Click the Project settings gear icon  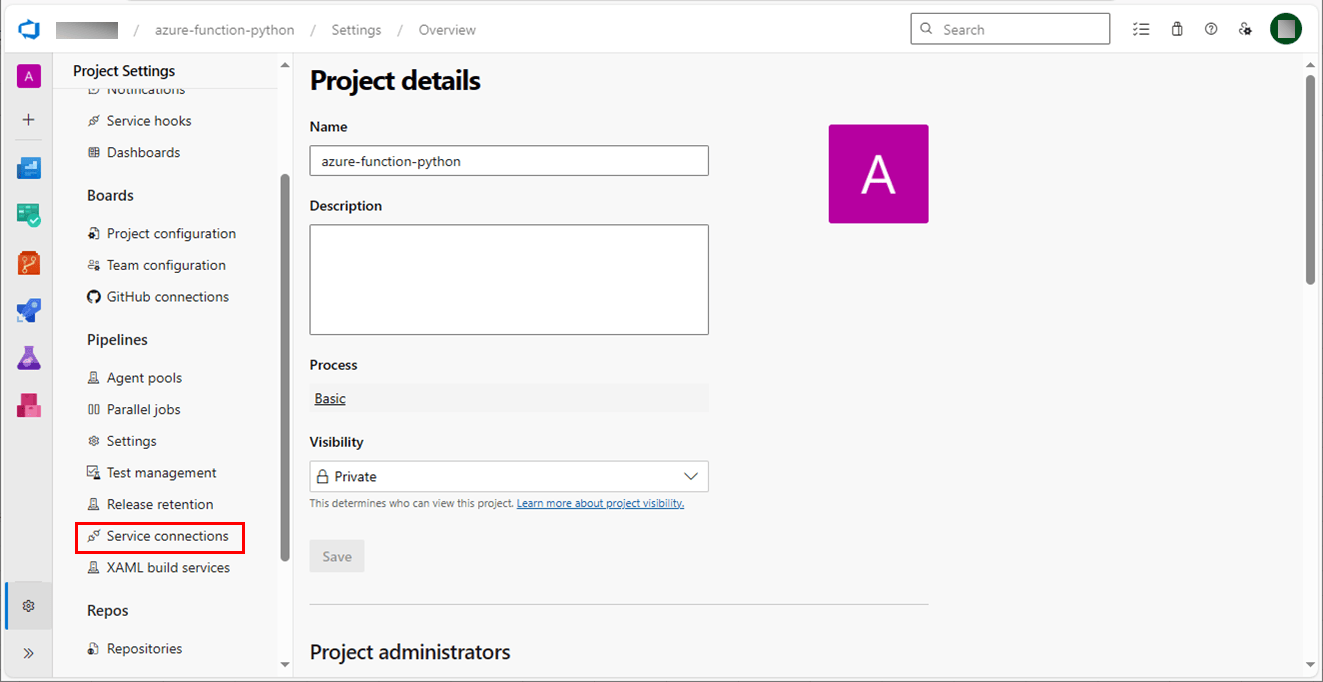(x=28, y=606)
